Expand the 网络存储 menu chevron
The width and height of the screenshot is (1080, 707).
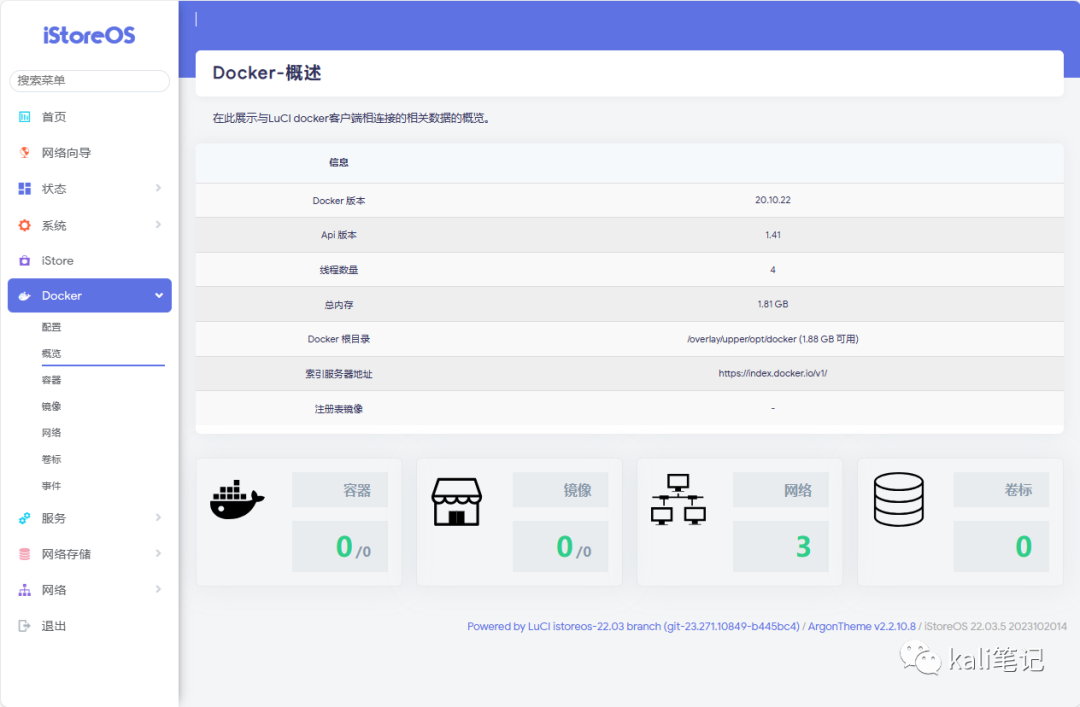158,553
